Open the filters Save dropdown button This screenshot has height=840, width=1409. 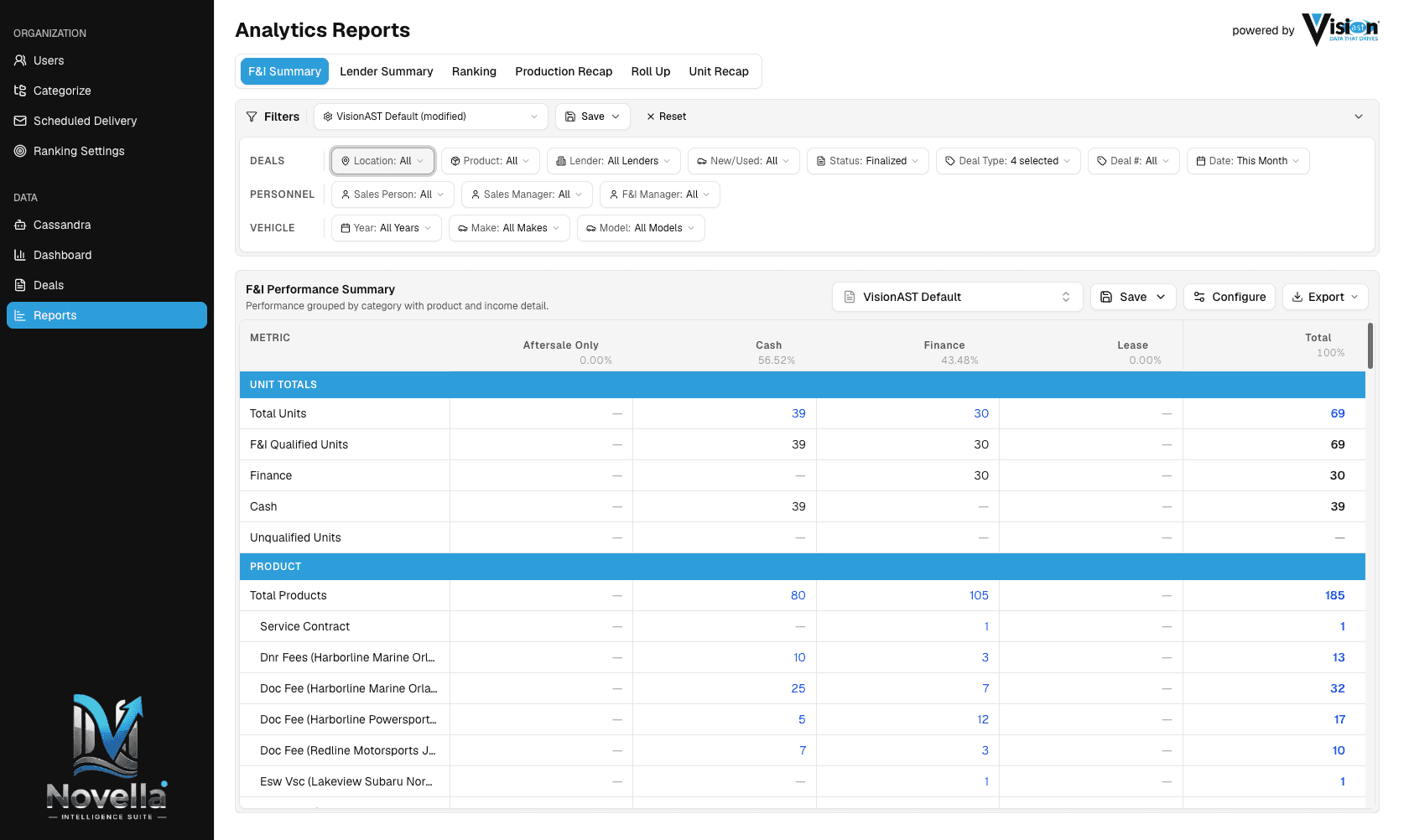click(593, 117)
